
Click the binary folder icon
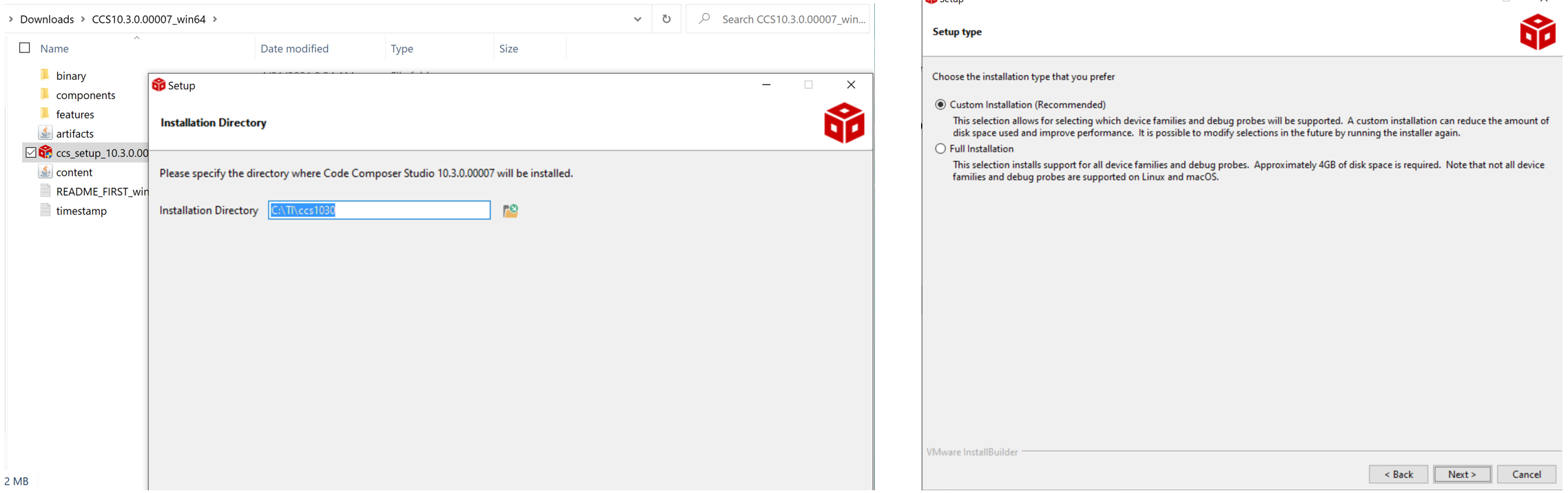(x=45, y=74)
